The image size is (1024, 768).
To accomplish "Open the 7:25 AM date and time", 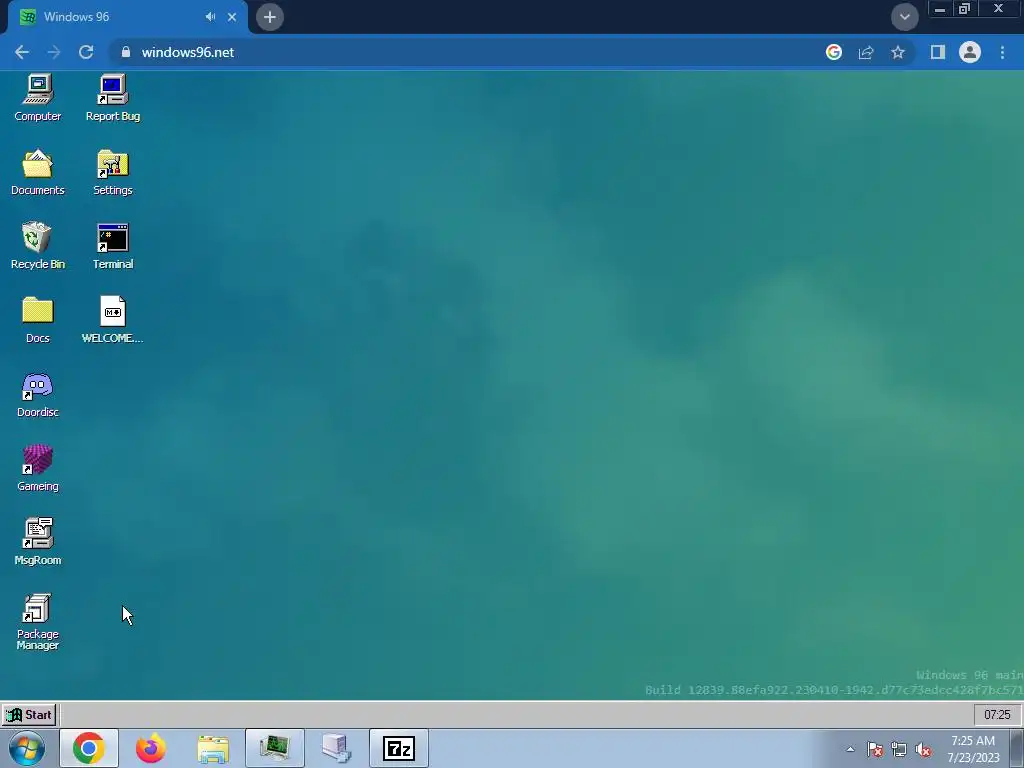I will [973, 749].
